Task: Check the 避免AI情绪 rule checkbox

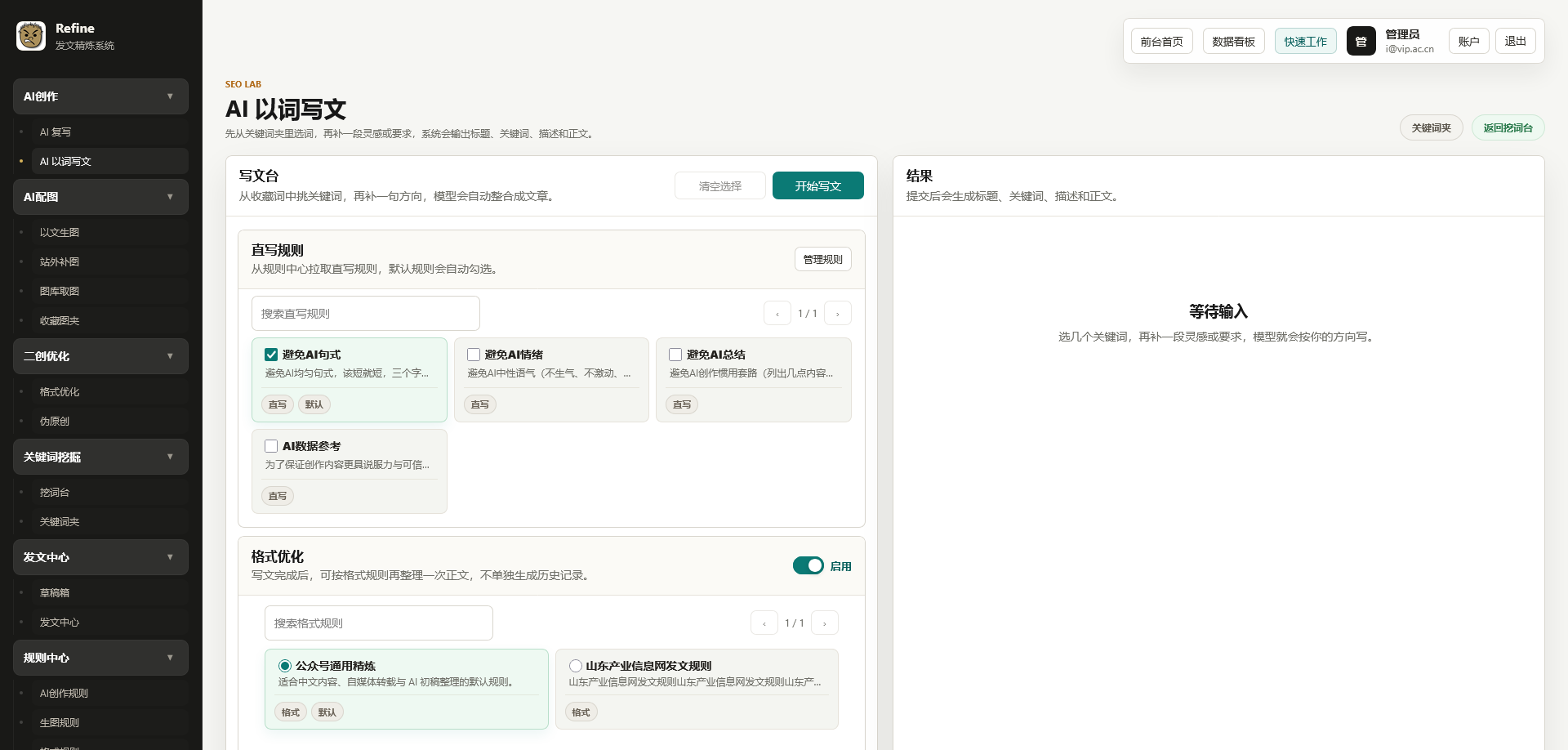Action: tap(474, 355)
